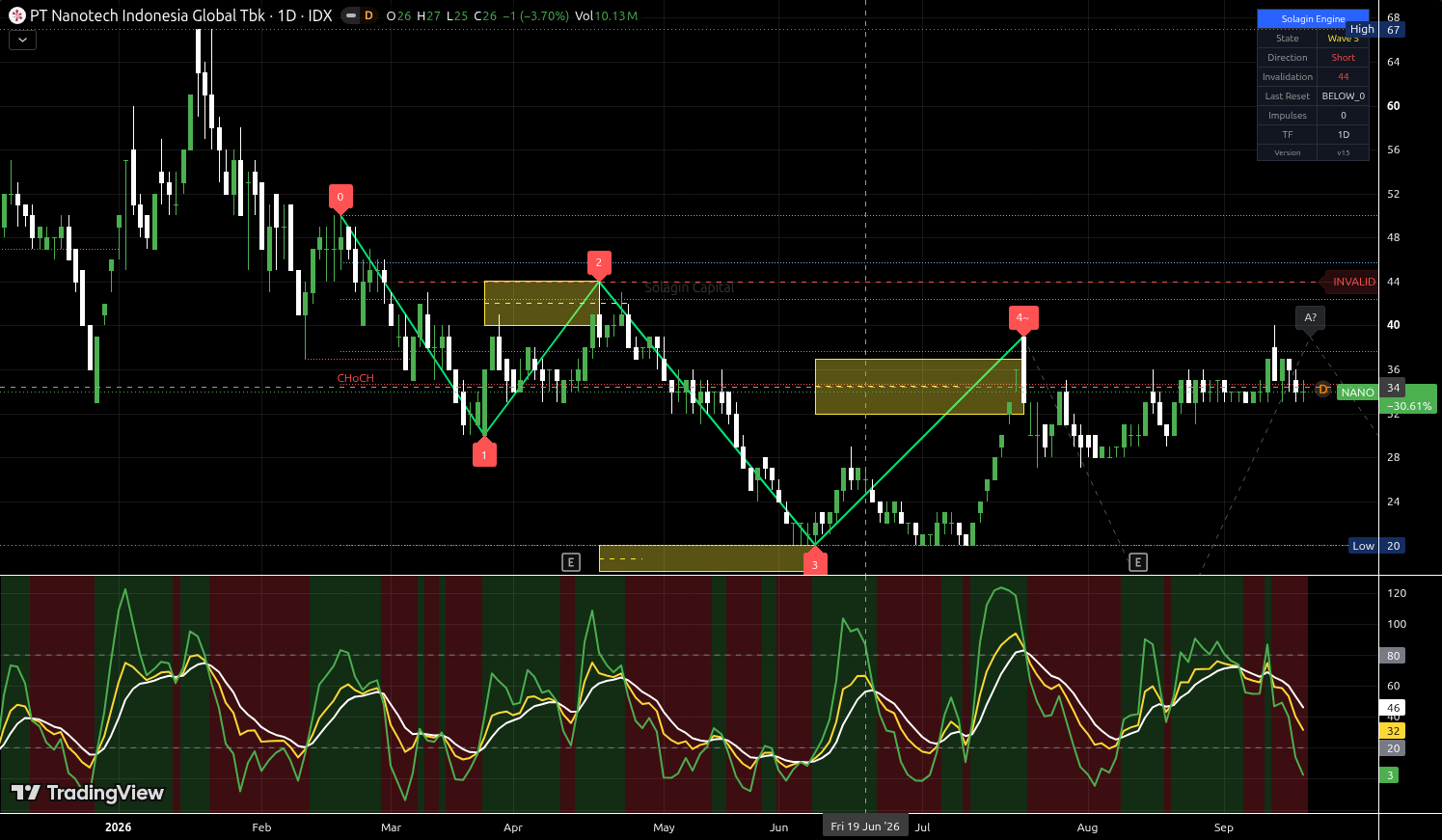Click the Last Reset label in the table

click(x=1288, y=96)
